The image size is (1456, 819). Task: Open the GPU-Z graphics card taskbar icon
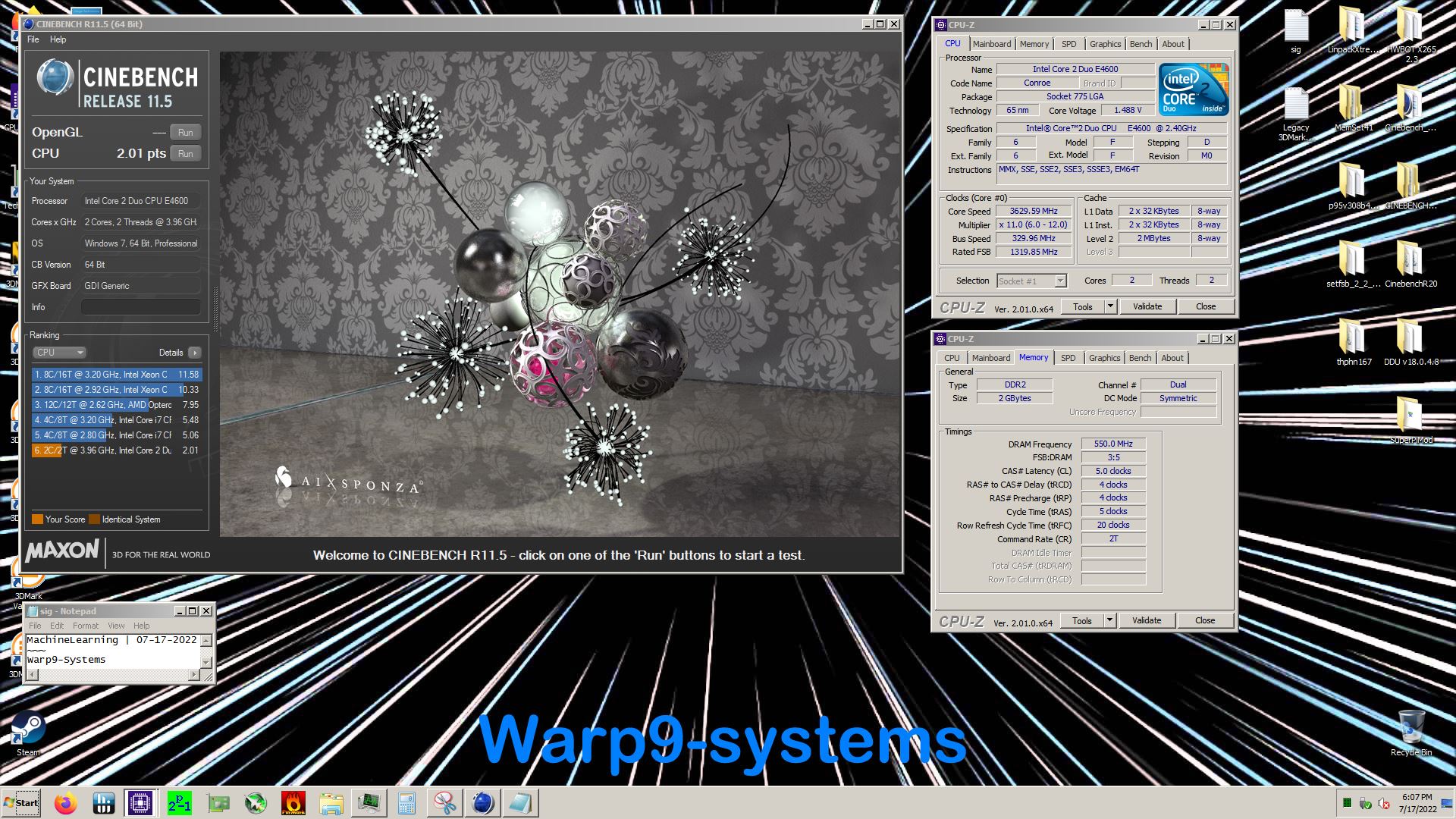[x=218, y=803]
